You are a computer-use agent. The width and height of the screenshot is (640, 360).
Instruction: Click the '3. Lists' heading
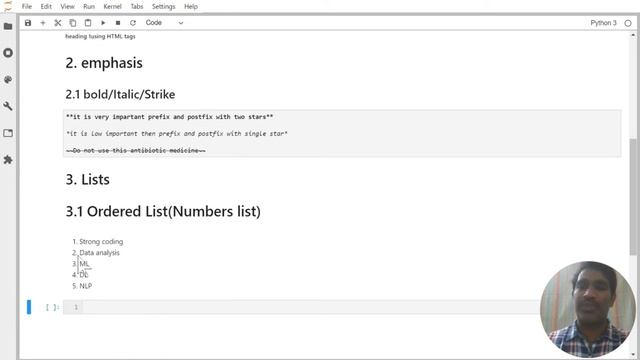pyautogui.click(x=87, y=180)
